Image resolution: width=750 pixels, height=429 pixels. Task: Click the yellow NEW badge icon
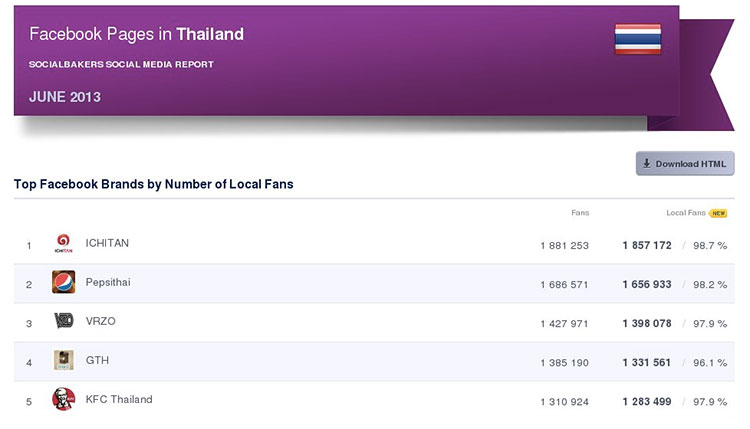[718, 213]
